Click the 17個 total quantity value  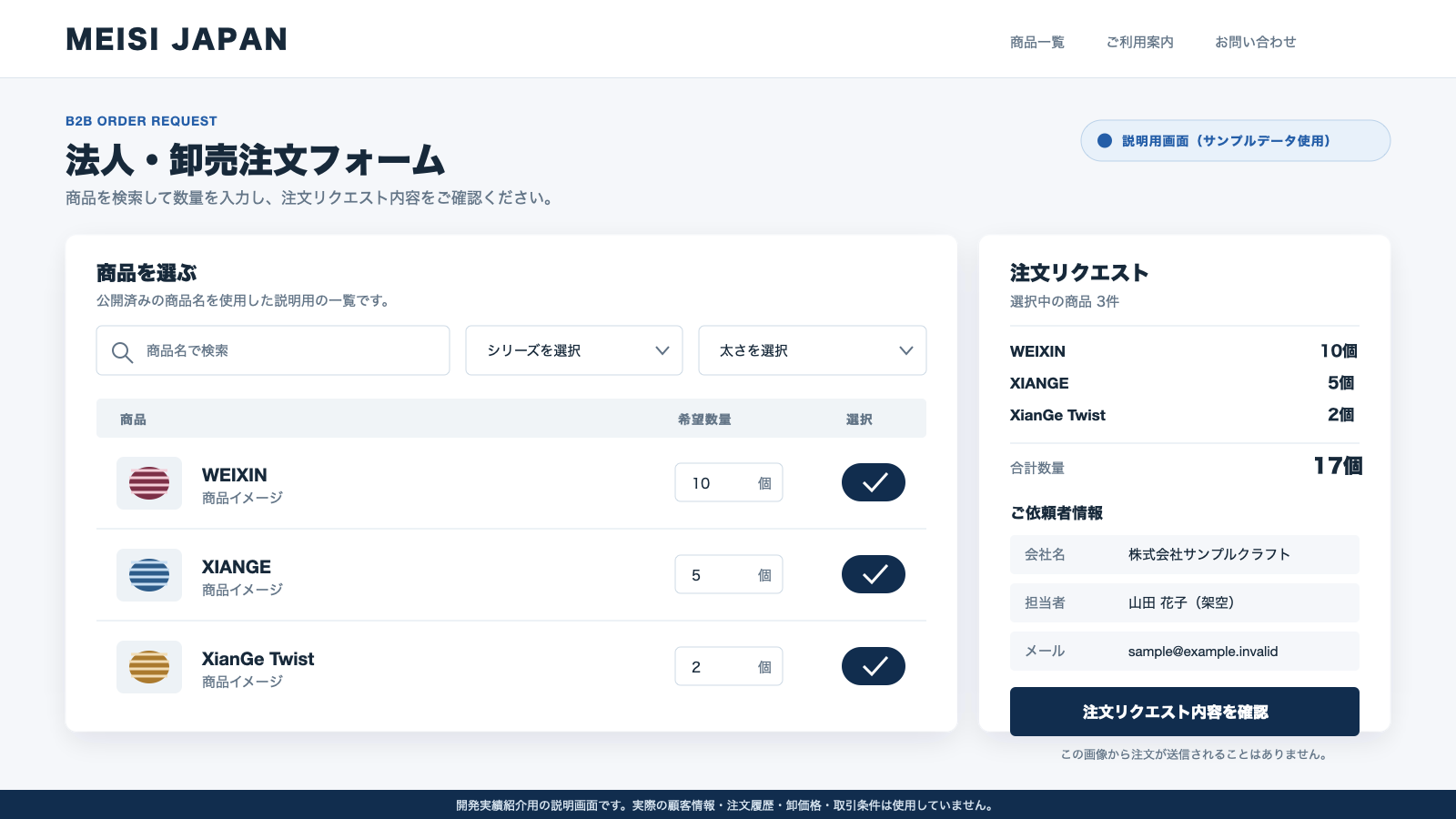(1338, 466)
